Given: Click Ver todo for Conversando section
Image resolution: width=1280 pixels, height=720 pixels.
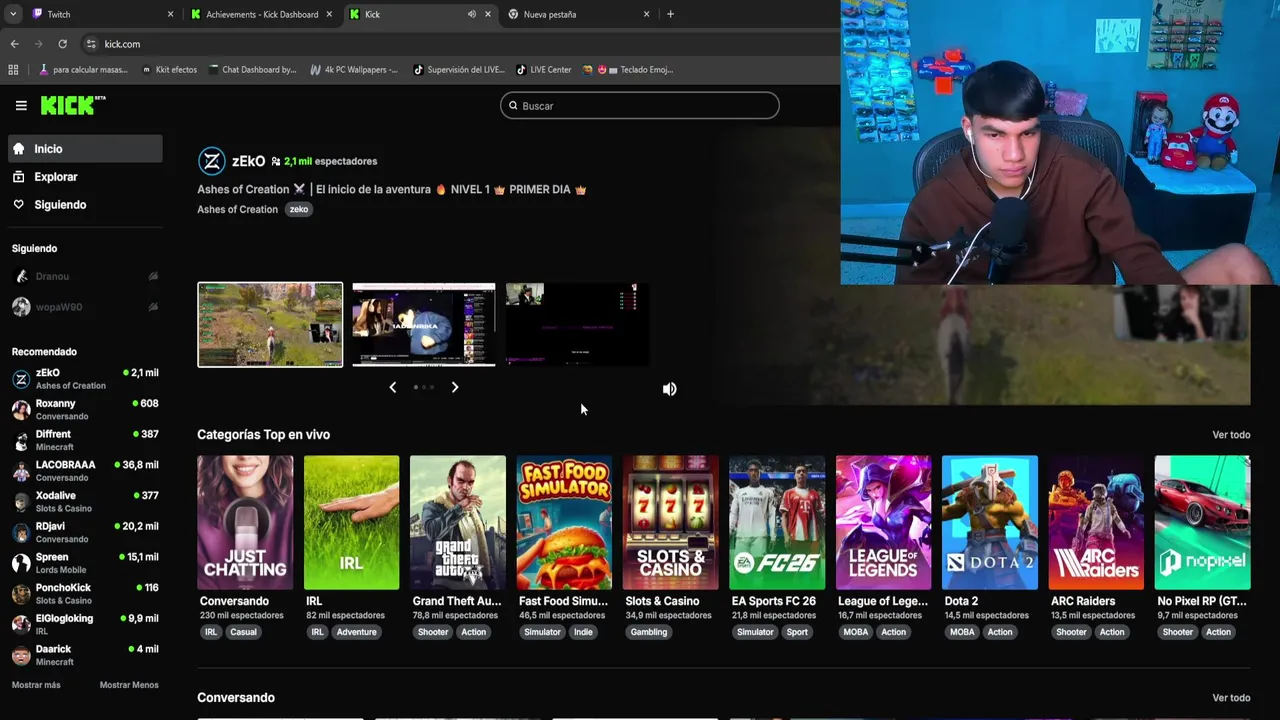Looking at the screenshot, I should (1231, 698).
